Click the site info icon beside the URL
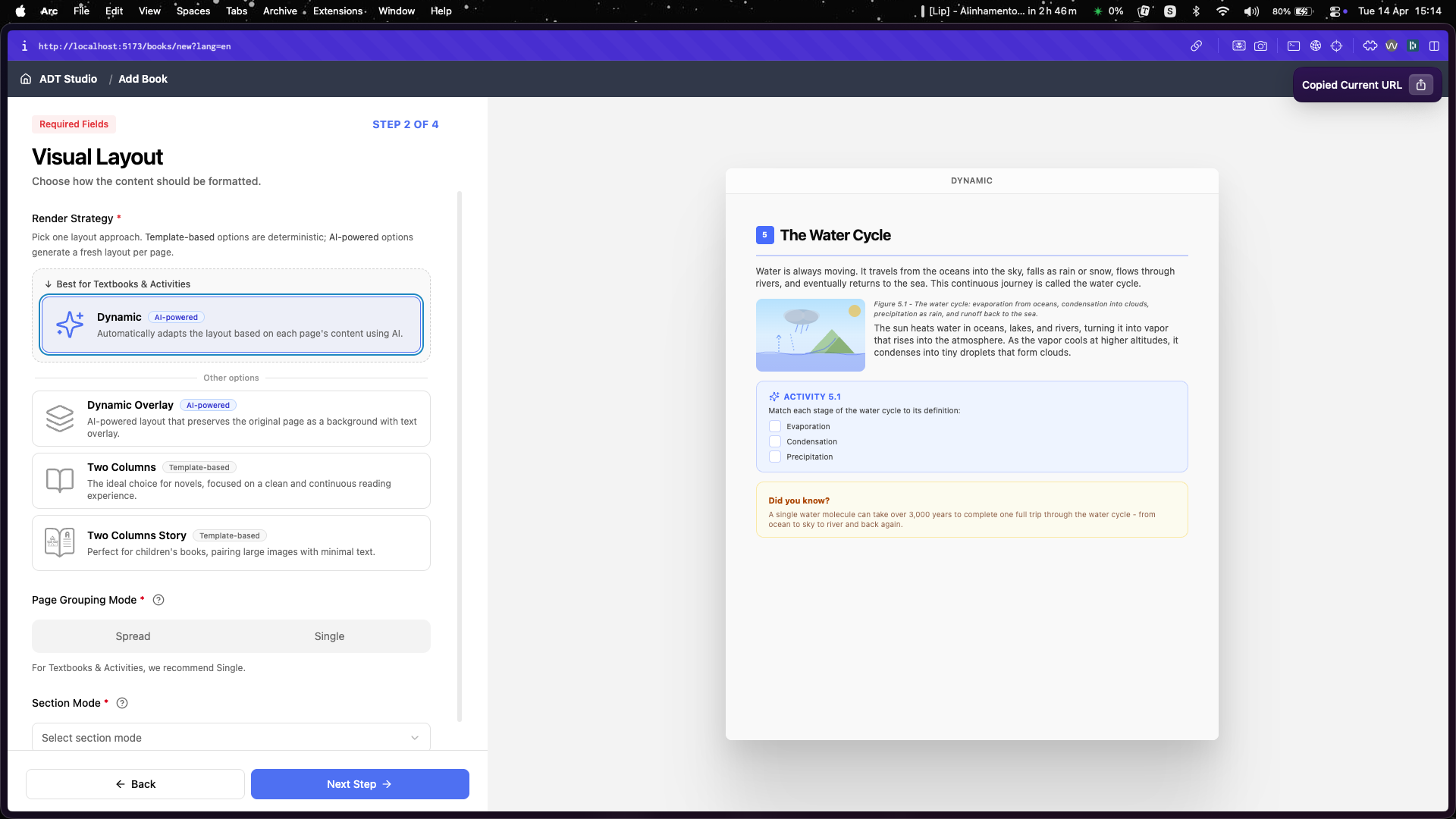The width and height of the screenshot is (1456, 819). tap(24, 46)
